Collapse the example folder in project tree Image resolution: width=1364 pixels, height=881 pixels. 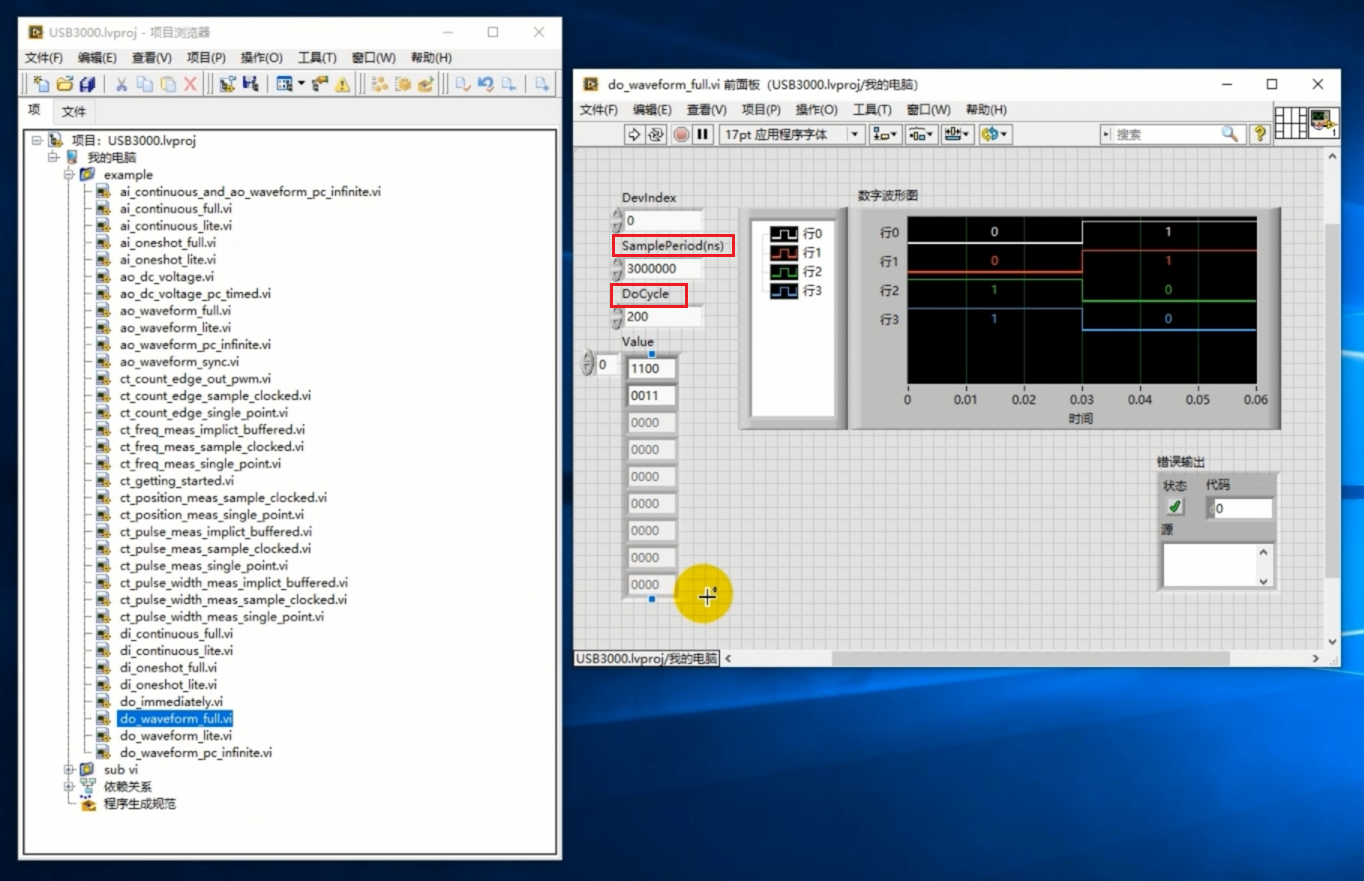pos(70,175)
